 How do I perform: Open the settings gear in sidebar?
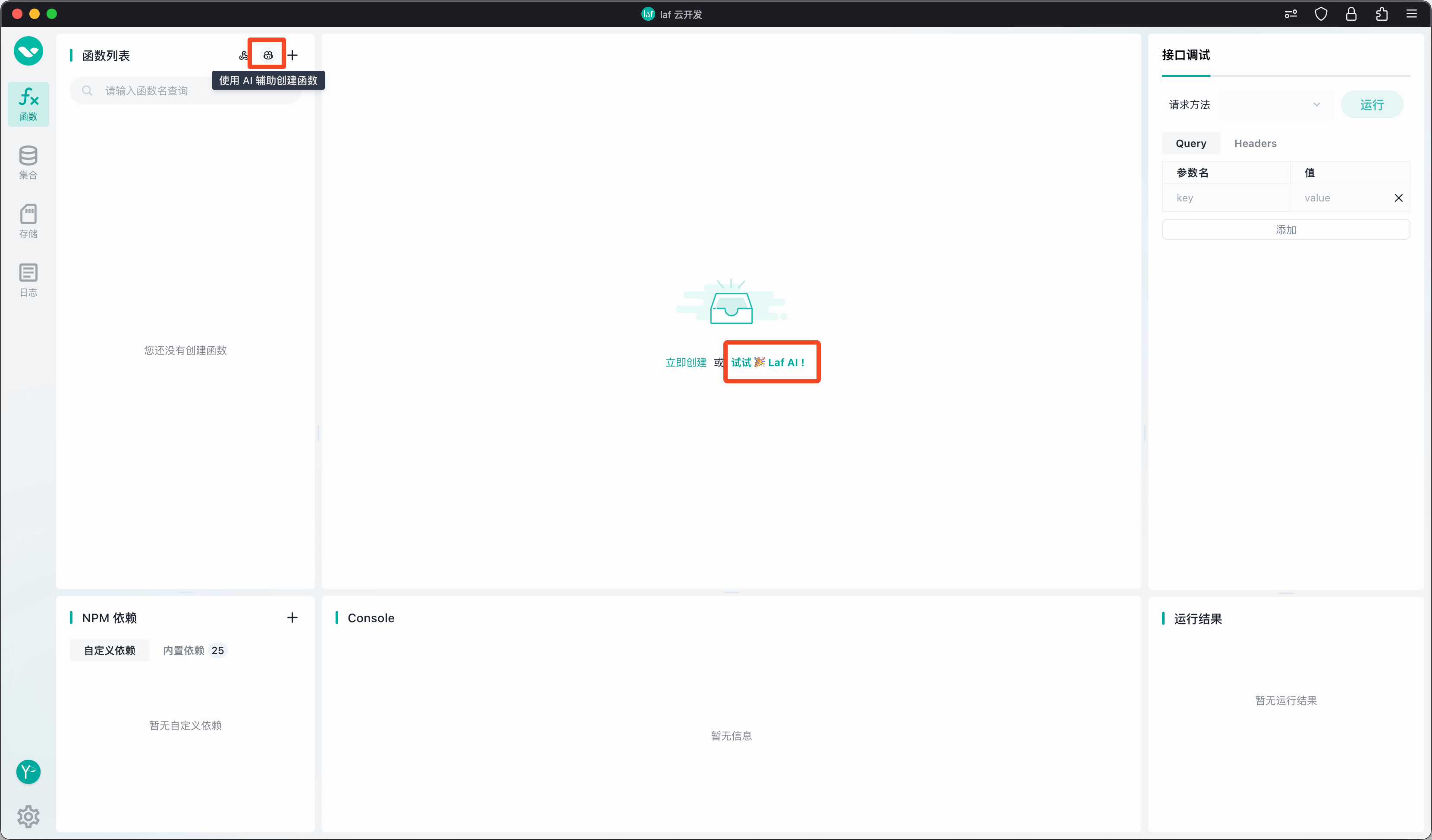coord(28,816)
